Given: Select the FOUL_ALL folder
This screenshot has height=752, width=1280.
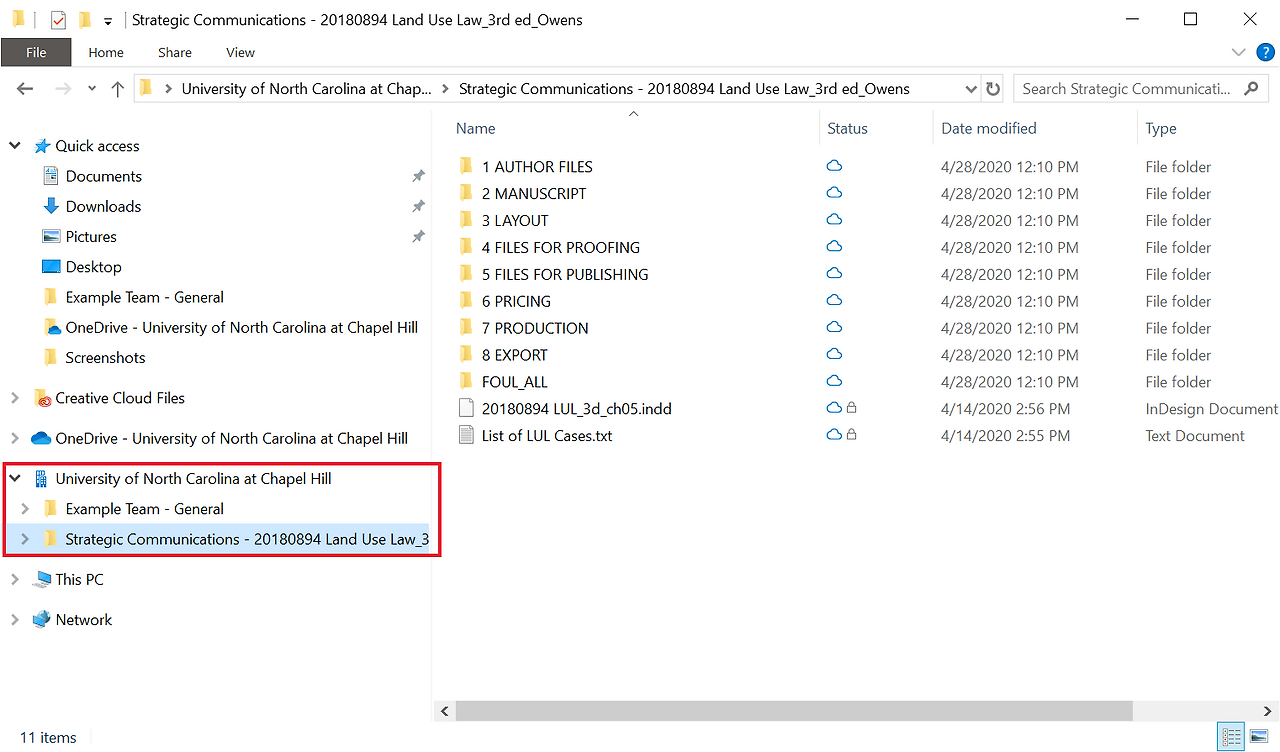Looking at the screenshot, I should 514,383.
